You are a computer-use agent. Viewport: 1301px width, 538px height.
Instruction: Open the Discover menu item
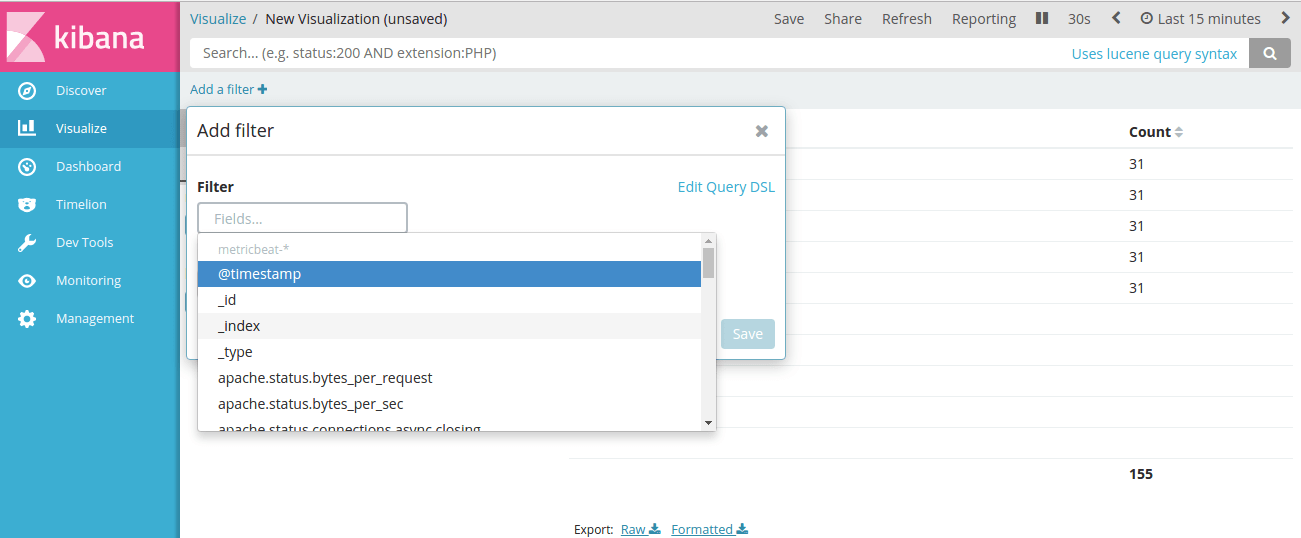(x=89, y=91)
